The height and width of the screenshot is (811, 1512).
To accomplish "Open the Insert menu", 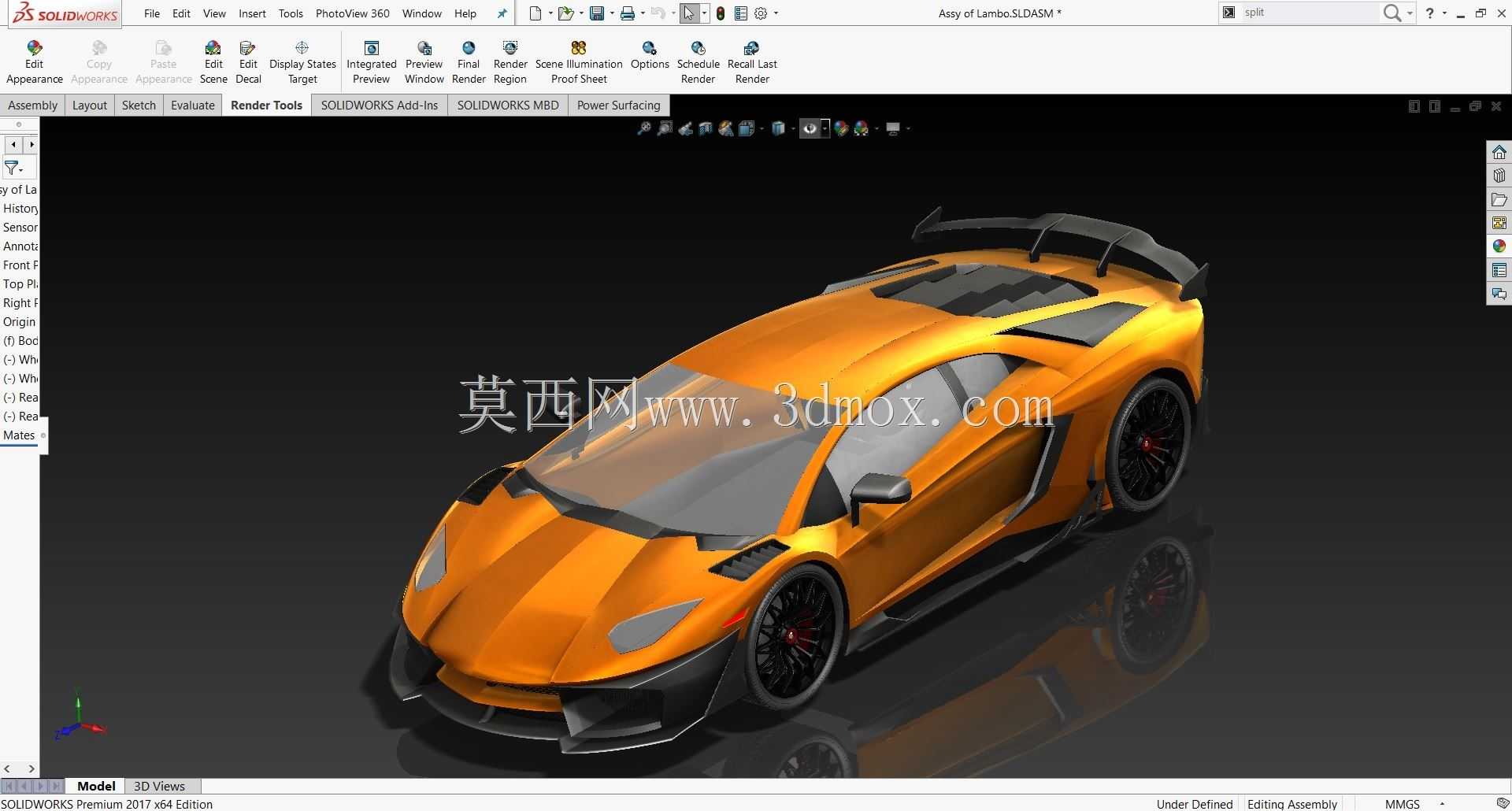I will (253, 13).
